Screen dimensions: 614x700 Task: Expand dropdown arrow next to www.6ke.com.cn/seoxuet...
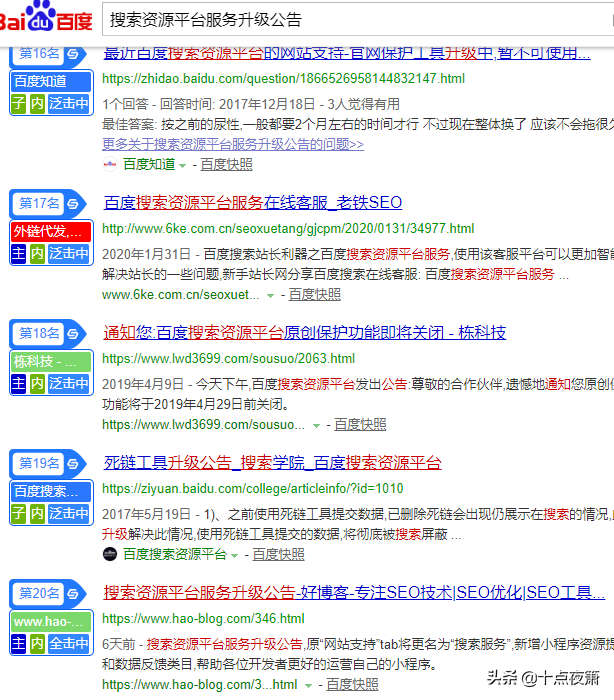click(x=270, y=296)
